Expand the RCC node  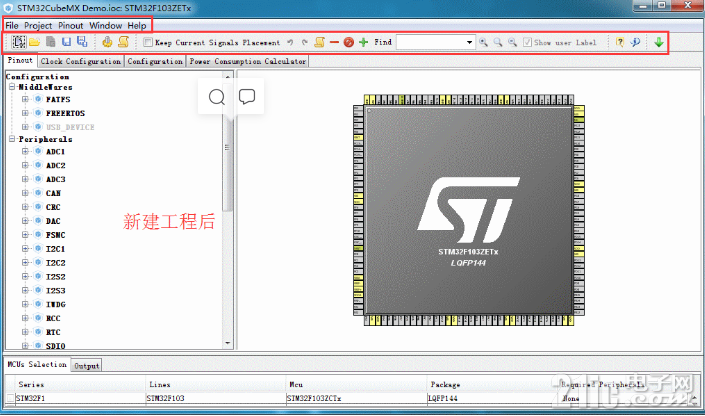(25, 318)
